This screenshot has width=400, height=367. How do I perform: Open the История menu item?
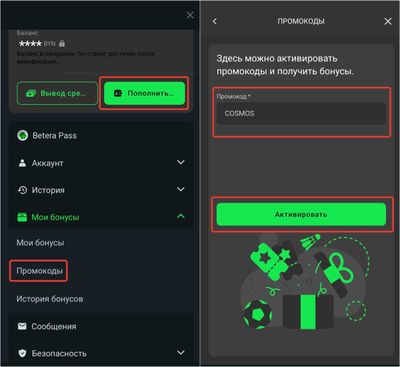click(x=101, y=190)
